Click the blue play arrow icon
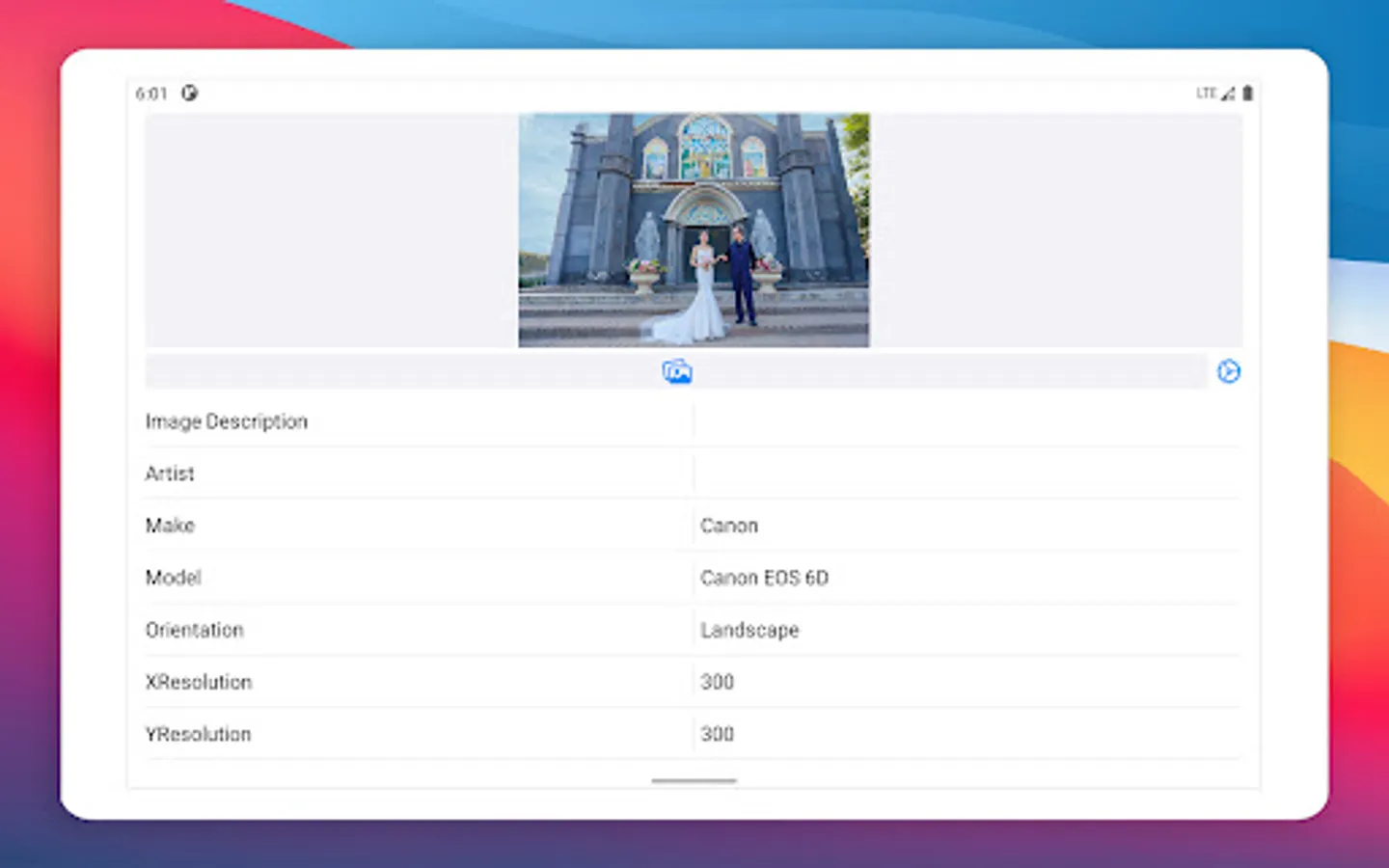 coord(1228,371)
